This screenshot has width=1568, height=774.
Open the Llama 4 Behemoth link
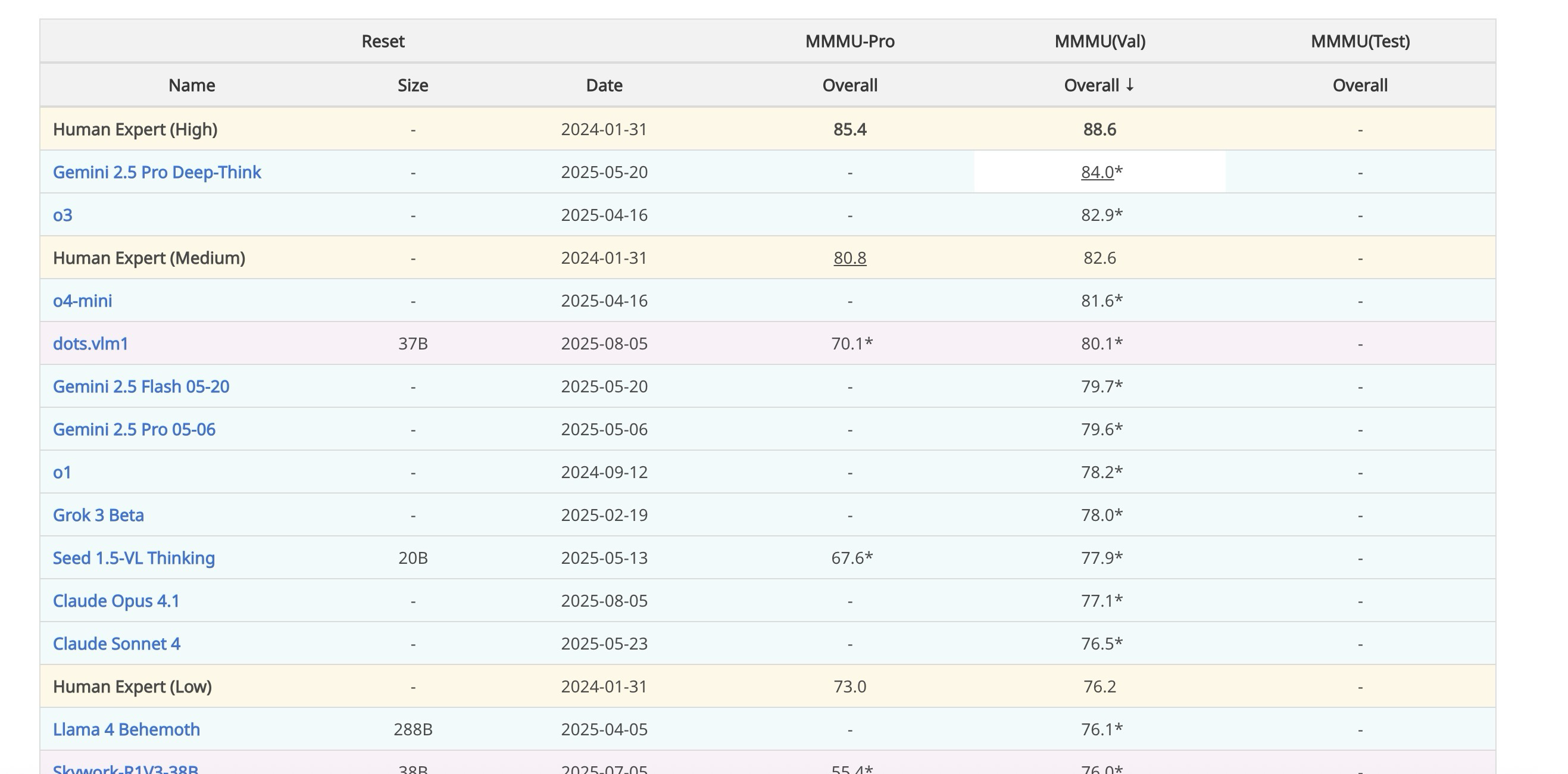(126, 729)
